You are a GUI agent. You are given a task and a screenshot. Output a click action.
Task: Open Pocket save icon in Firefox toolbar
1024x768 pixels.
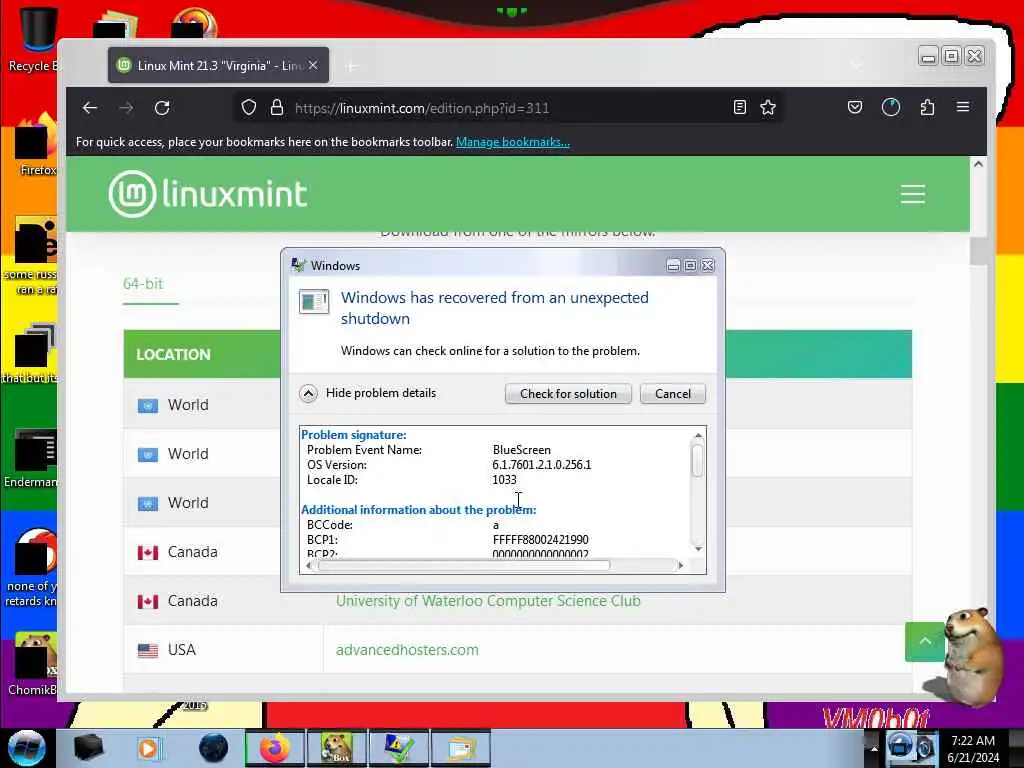855,108
